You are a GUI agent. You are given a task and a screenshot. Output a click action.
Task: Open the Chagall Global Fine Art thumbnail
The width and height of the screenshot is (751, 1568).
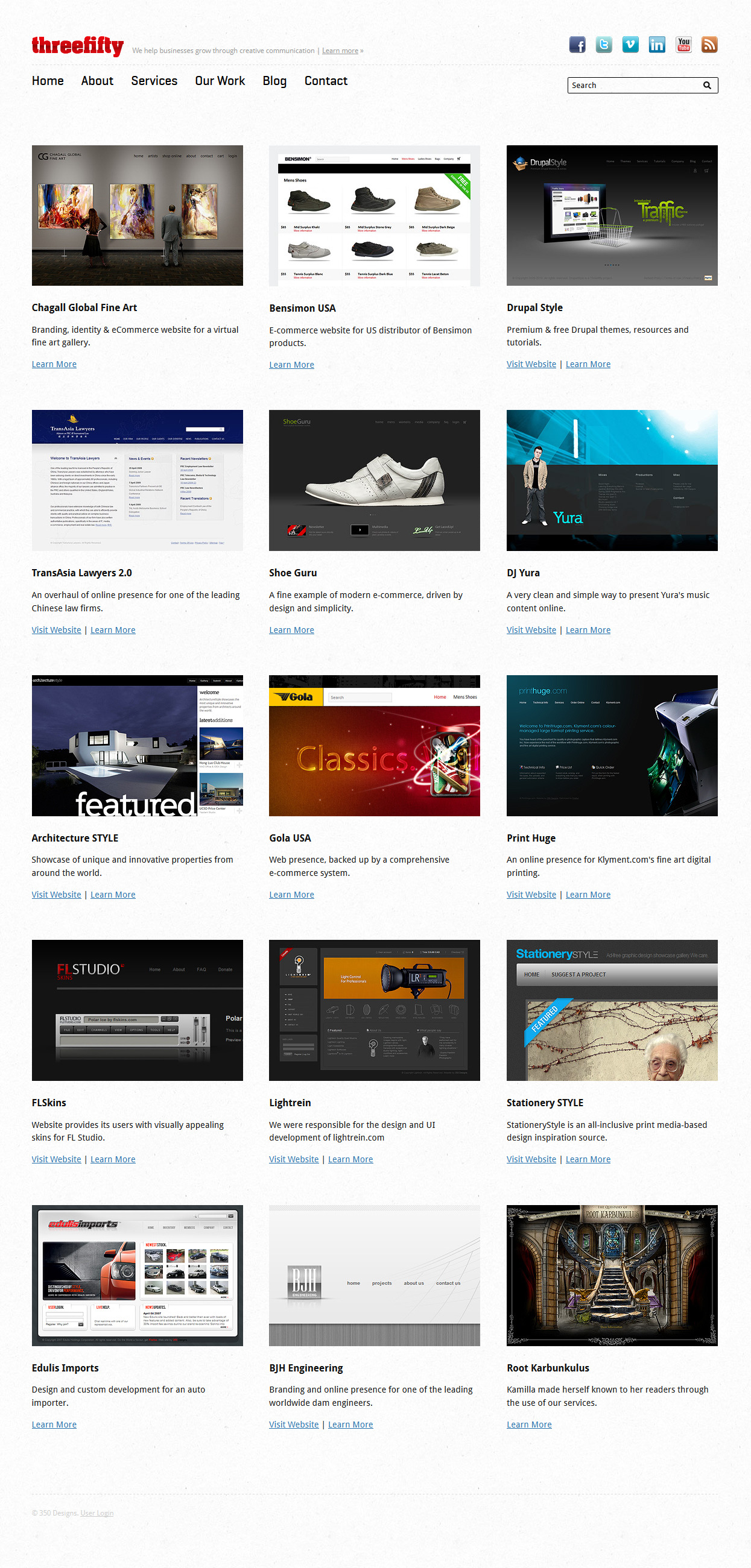(x=137, y=215)
